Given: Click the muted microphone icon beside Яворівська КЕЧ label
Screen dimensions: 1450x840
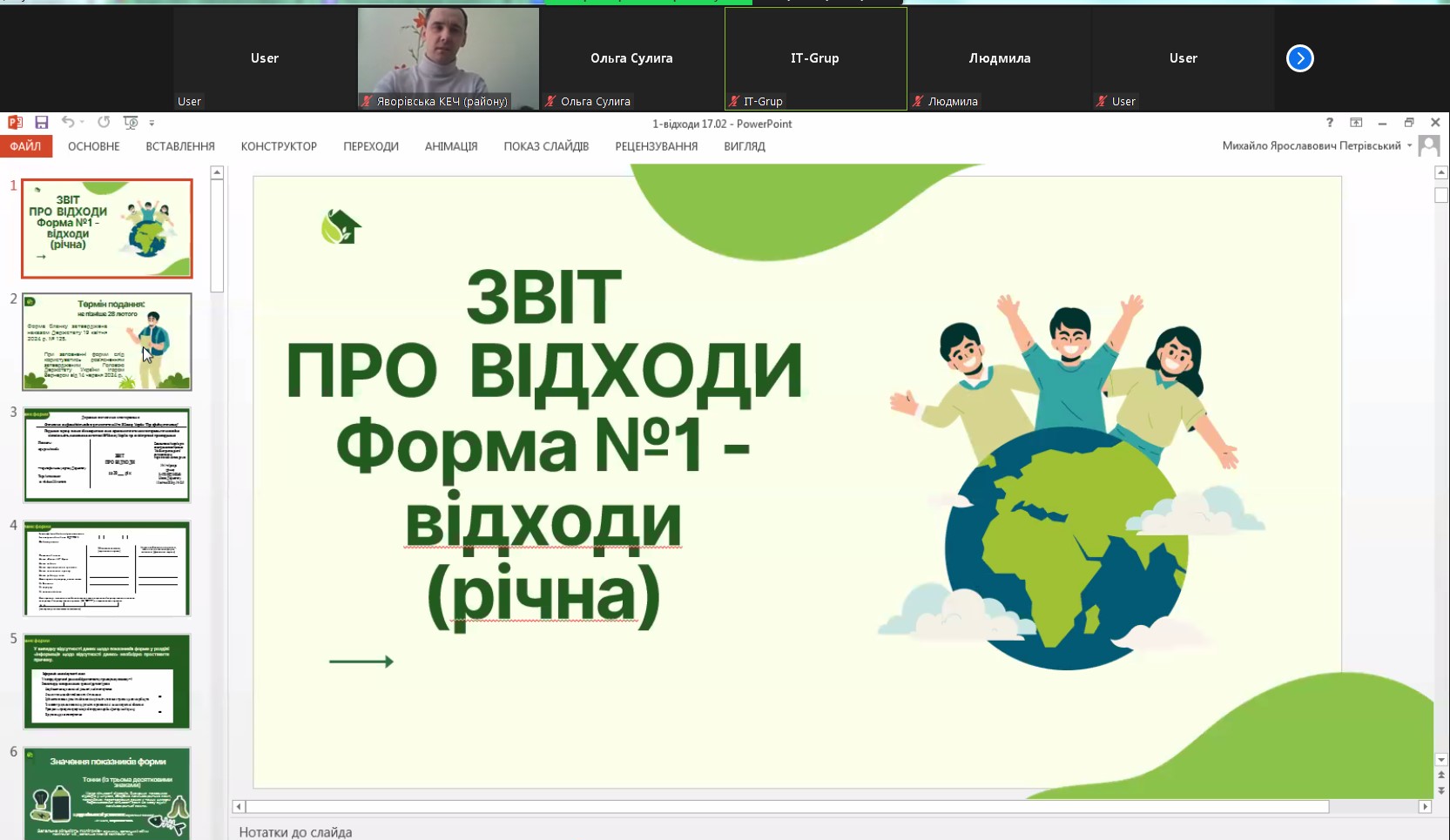Looking at the screenshot, I should [x=367, y=102].
